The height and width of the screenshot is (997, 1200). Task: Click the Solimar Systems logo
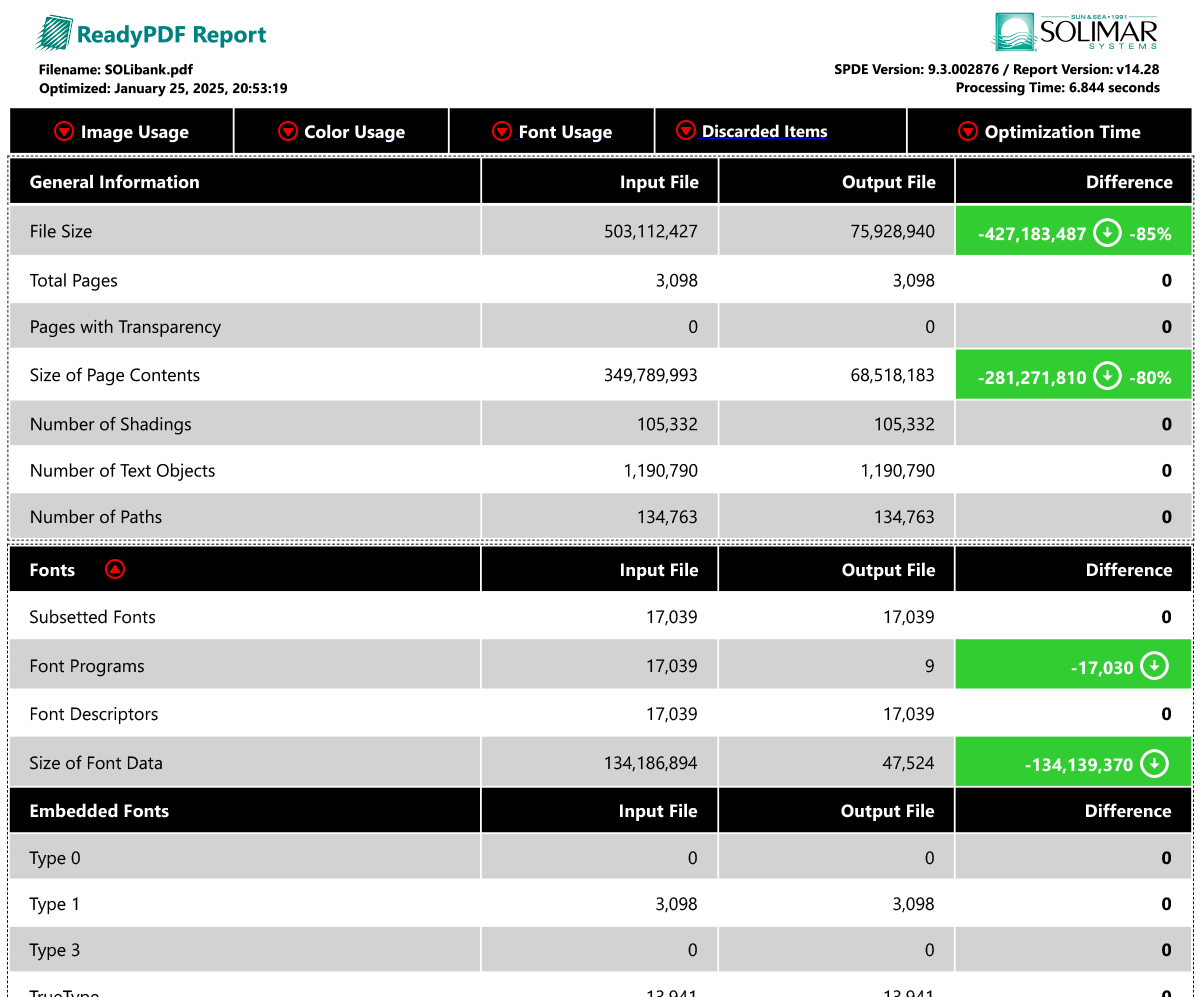coord(1075,32)
